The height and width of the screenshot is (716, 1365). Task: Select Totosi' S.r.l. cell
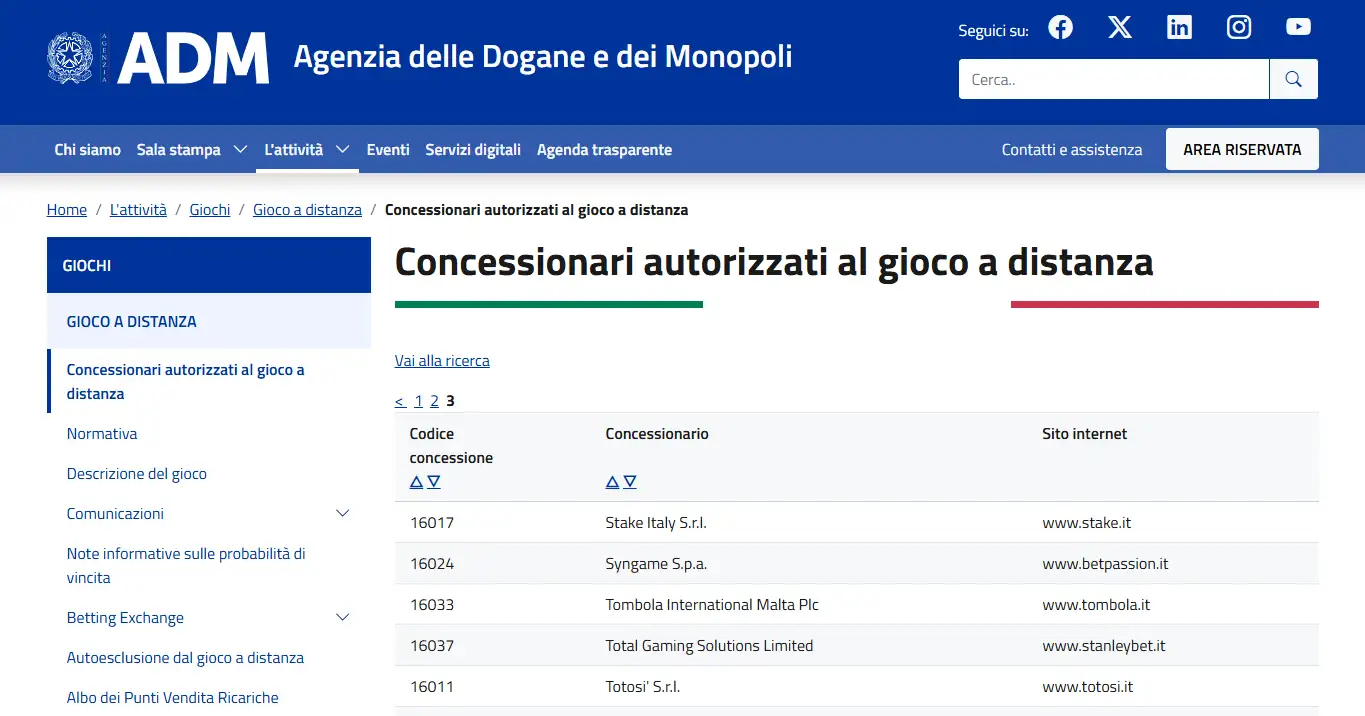643,687
